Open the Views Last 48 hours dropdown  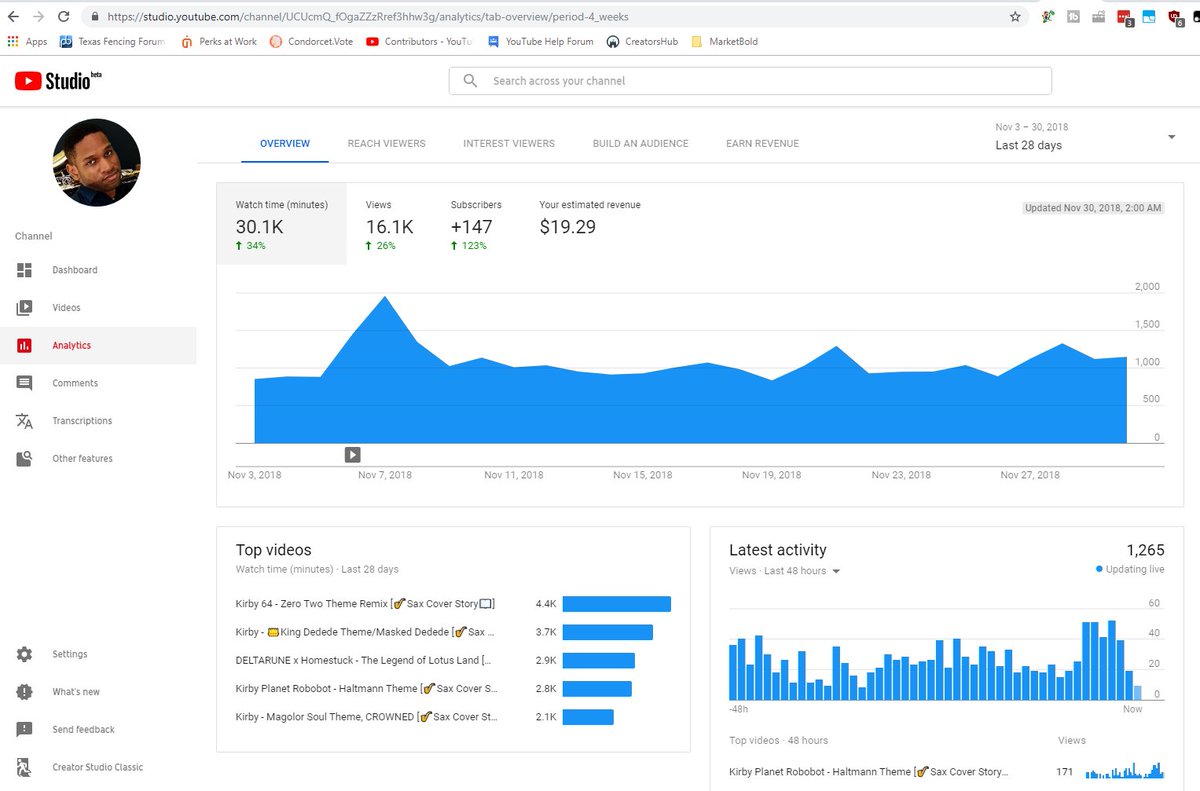coord(785,571)
